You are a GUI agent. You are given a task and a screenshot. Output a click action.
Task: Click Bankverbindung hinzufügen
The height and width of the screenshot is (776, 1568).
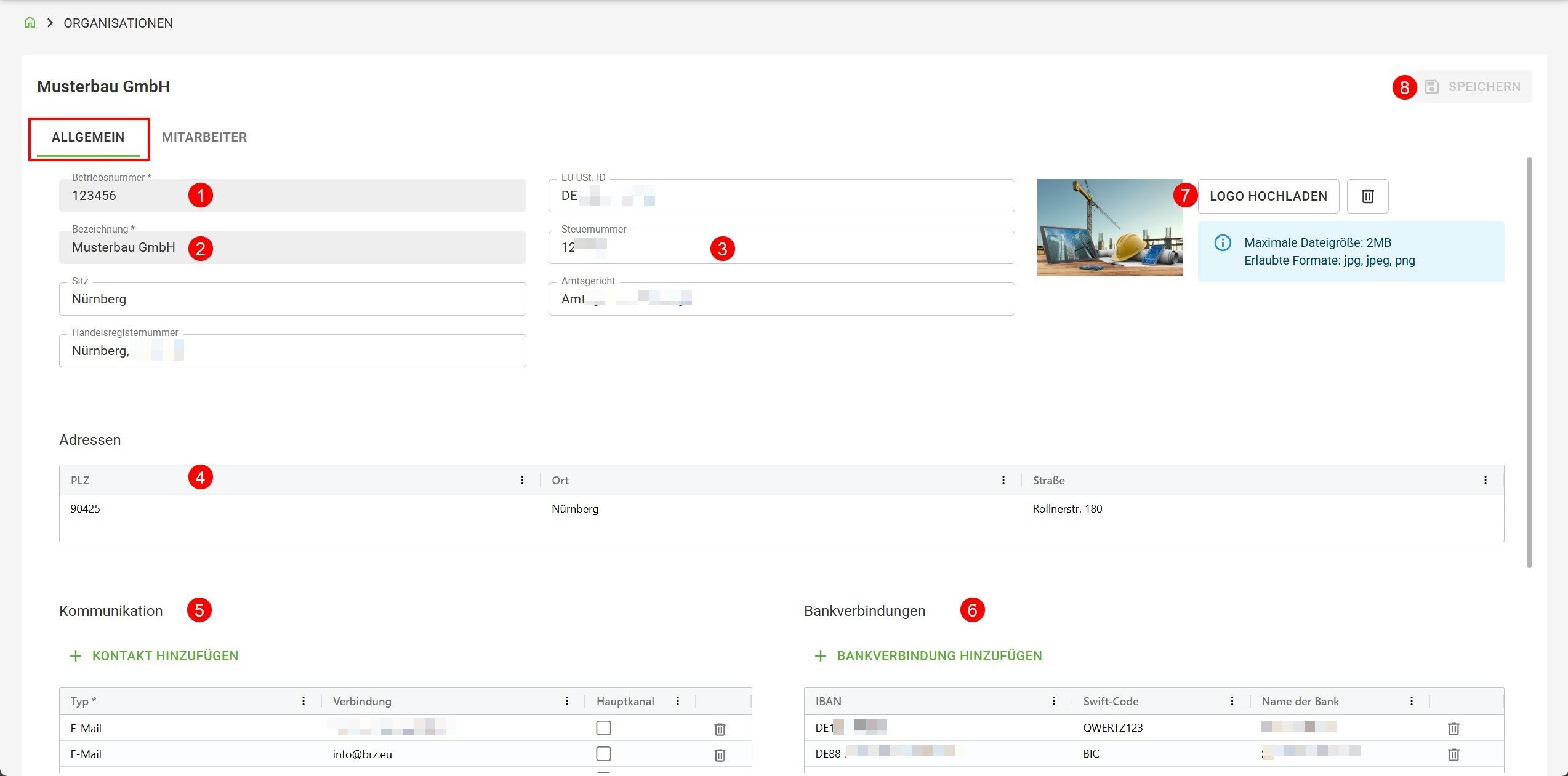(x=928, y=656)
